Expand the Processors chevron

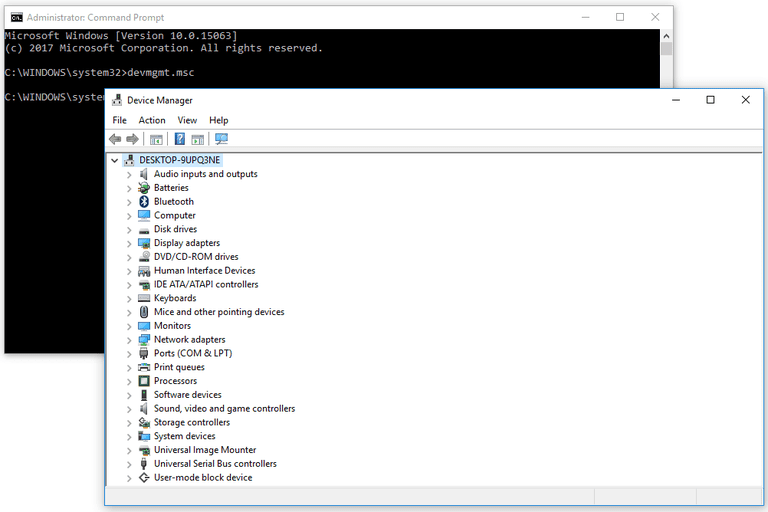129,381
